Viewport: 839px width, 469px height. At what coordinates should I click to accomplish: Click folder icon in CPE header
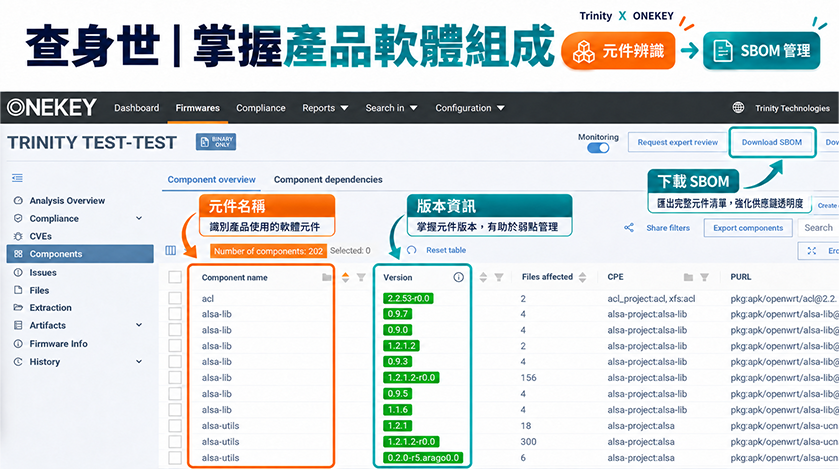click(x=689, y=277)
